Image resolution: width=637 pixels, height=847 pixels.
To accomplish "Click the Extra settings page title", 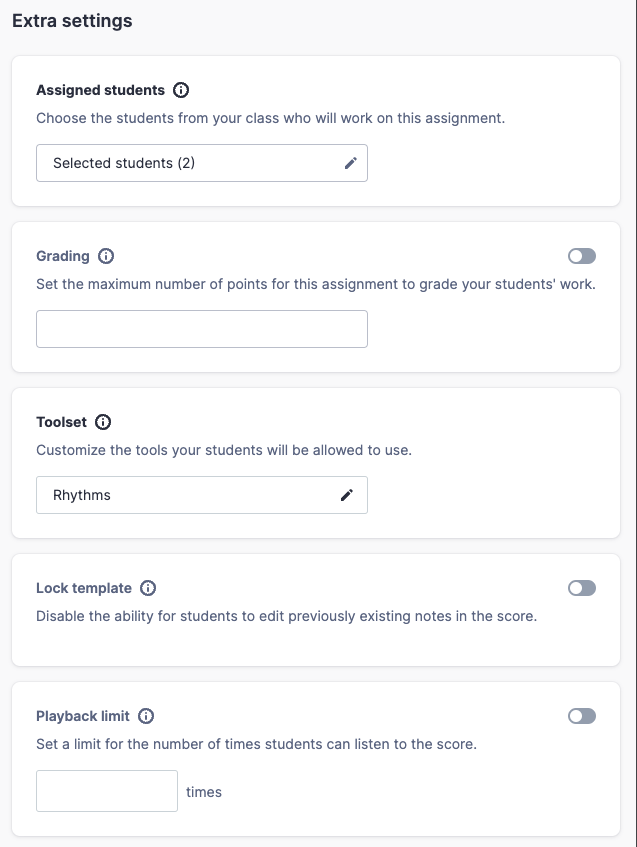I will pyautogui.click(x=71, y=20).
